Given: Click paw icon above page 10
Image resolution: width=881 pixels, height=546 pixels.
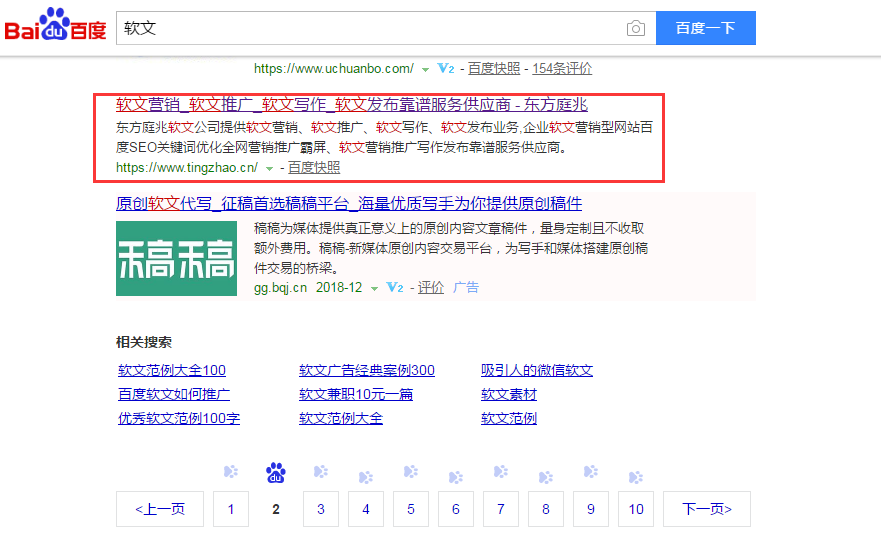Looking at the screenshot, I should coord(636,474).
